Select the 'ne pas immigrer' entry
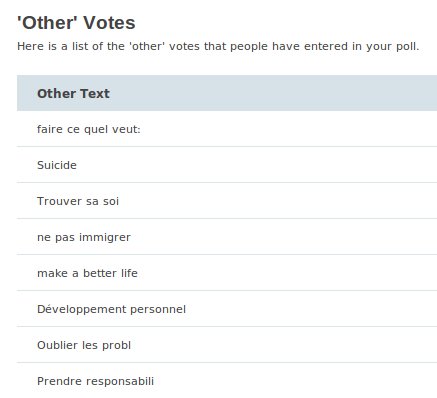Image resolution: width=437 pixels, height=398 pixels. (x=227, y=237)
